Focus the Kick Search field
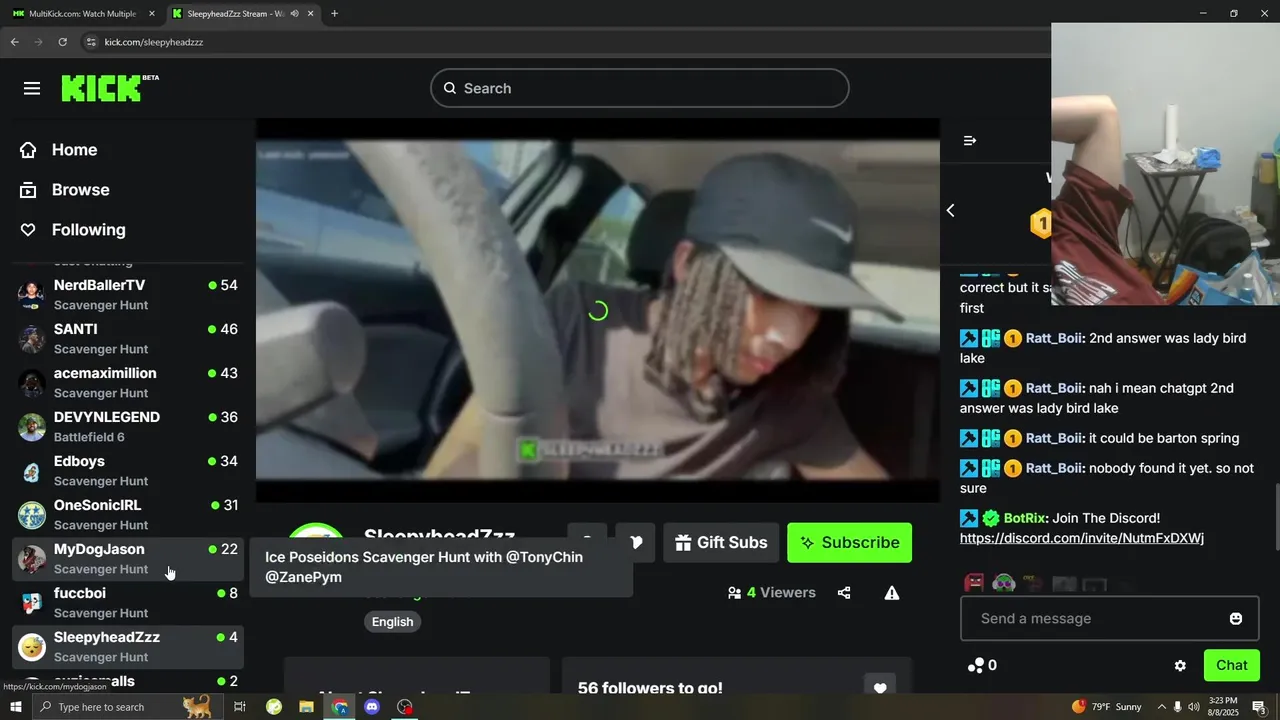This screenshot has width=1280, height=720. (640, 88)
